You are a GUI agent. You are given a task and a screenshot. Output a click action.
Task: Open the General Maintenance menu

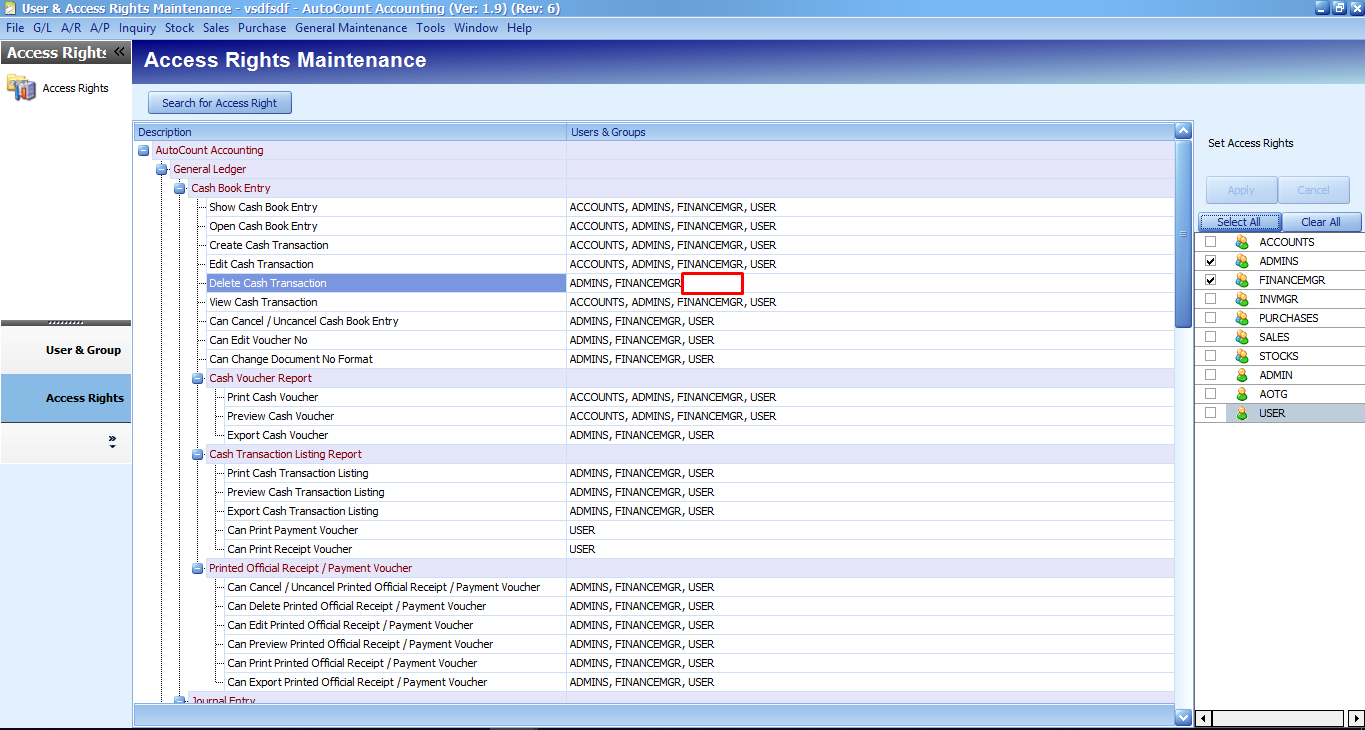pyautogui.click(x=351, y=28)
